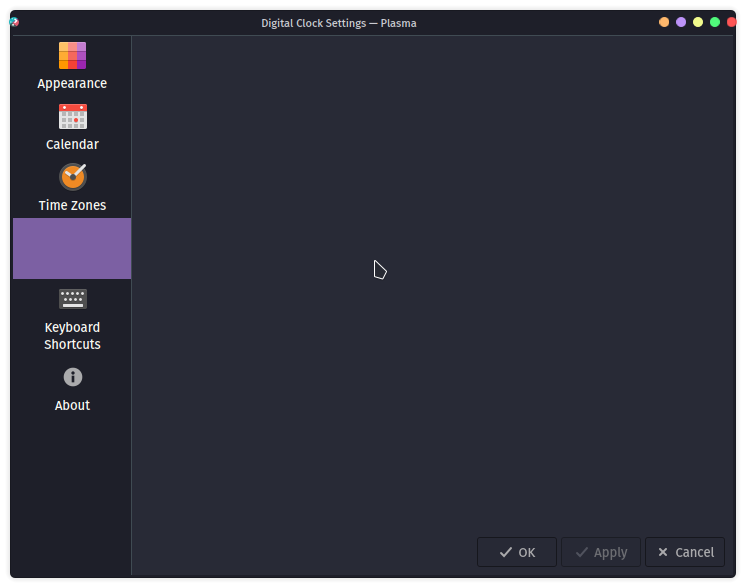The image size is (746, 588).
Task: Click the Appearance label in sidebar
Action: [72, 83]
